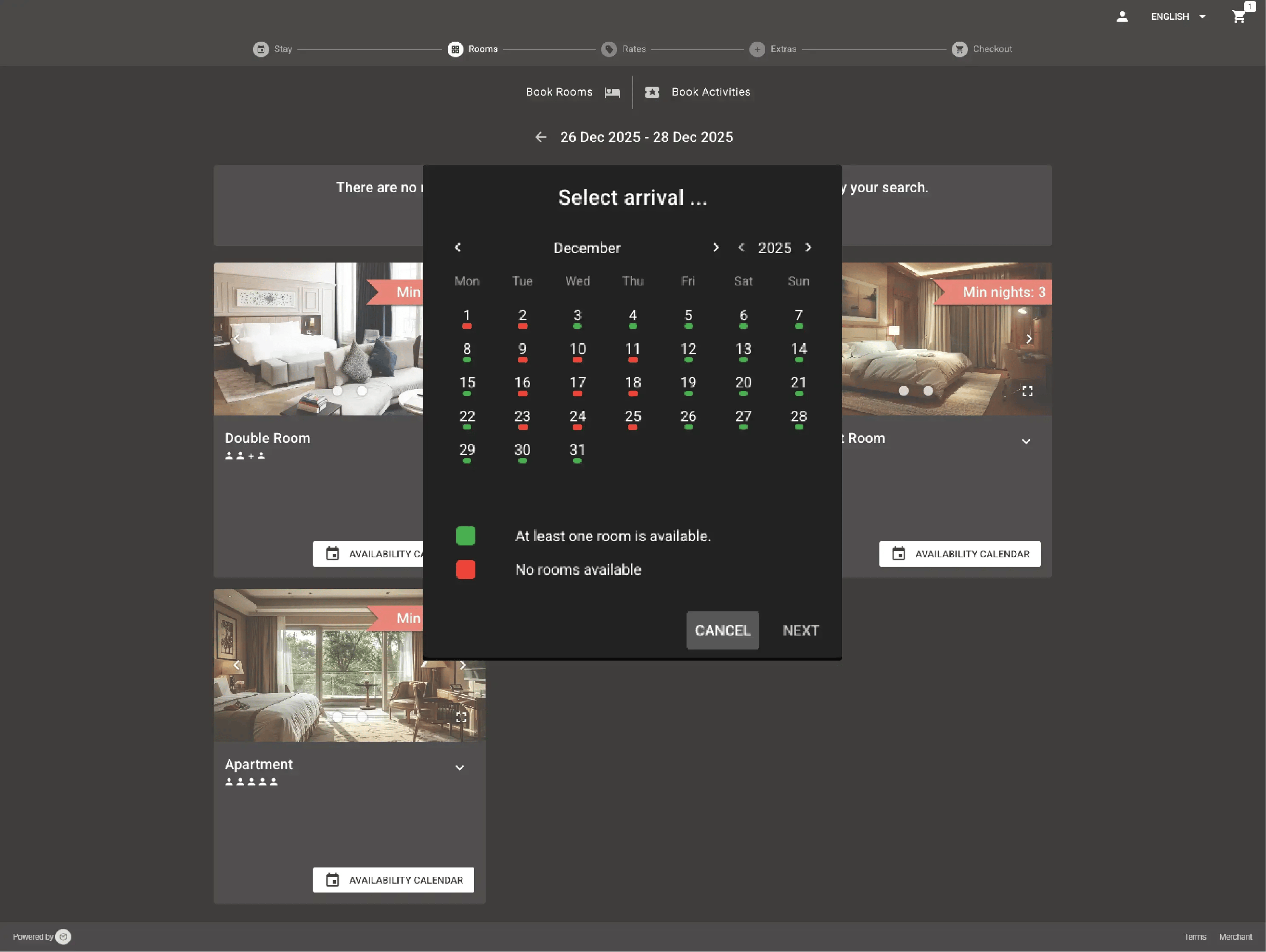Open the shopping cart icon
Image resolution: width=1266 pixels, height=952 pixels.
pos(1238,17)
